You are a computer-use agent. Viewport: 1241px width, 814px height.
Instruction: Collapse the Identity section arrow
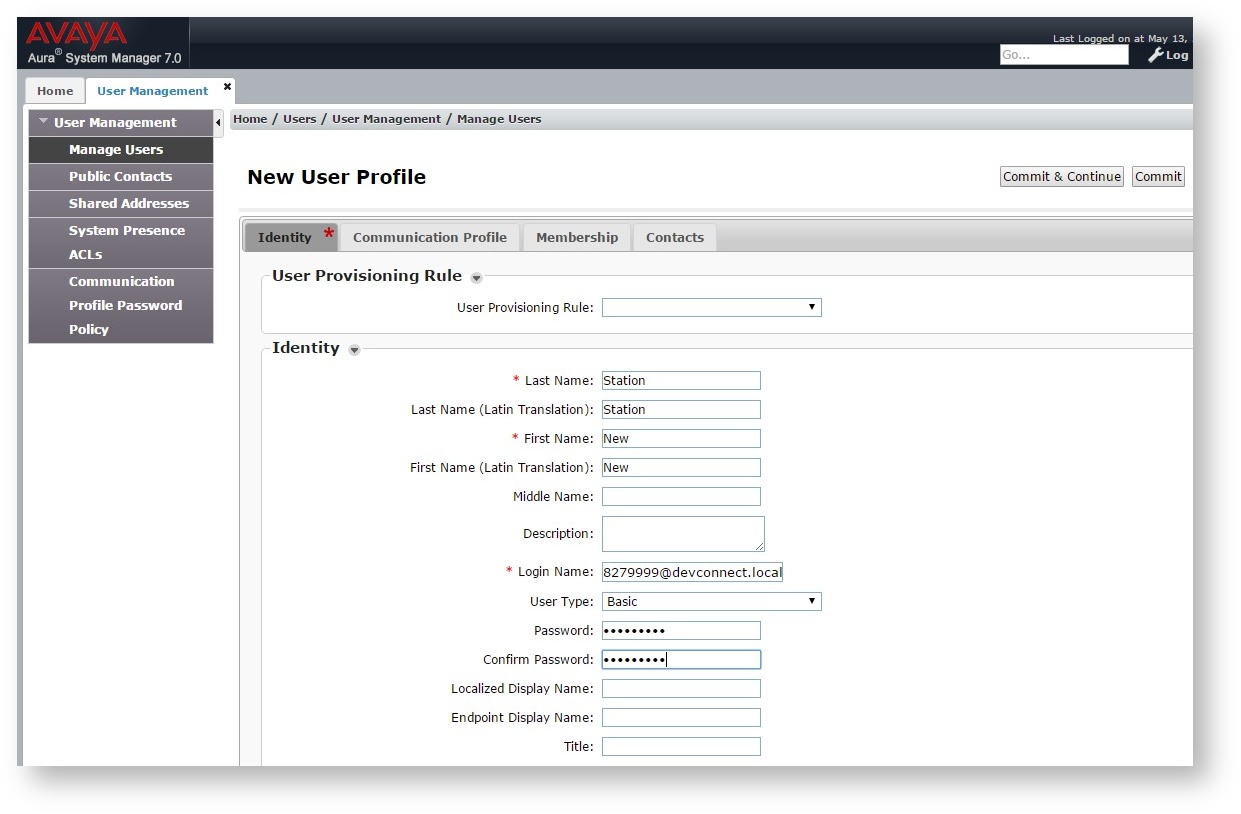[354, 350]
